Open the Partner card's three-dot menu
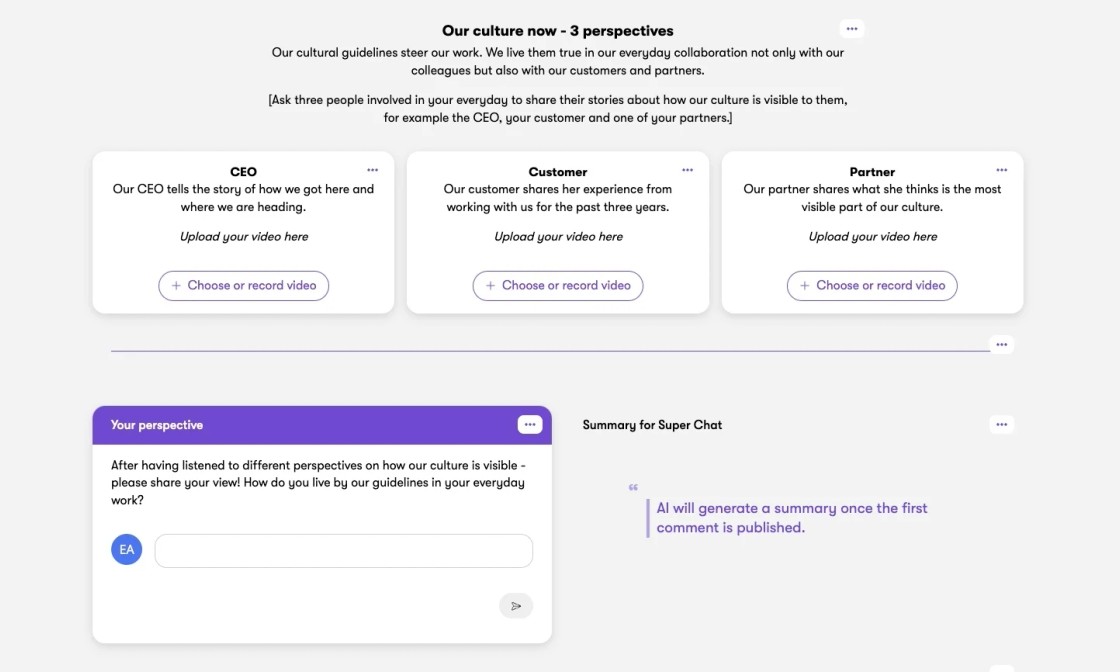 pos(1001,170)
